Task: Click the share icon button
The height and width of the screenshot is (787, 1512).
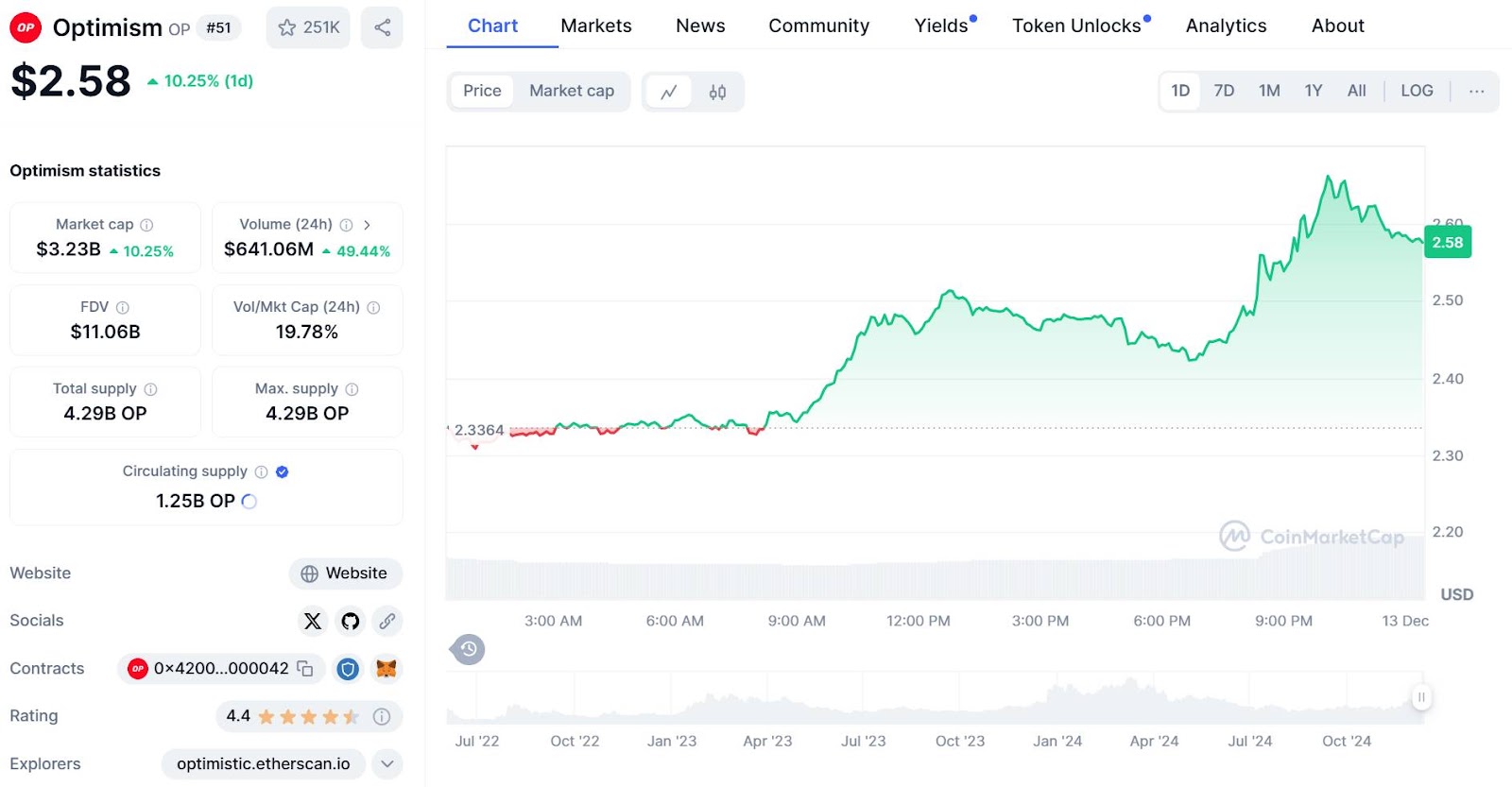Action: (x=382, y=27)
